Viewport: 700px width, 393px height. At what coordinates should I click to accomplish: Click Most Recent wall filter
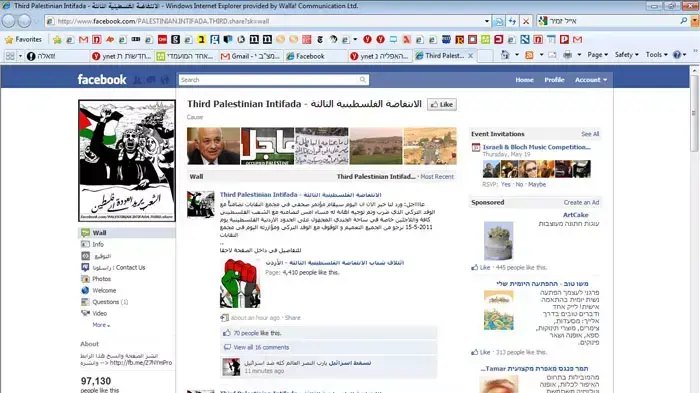coord(437,177)
